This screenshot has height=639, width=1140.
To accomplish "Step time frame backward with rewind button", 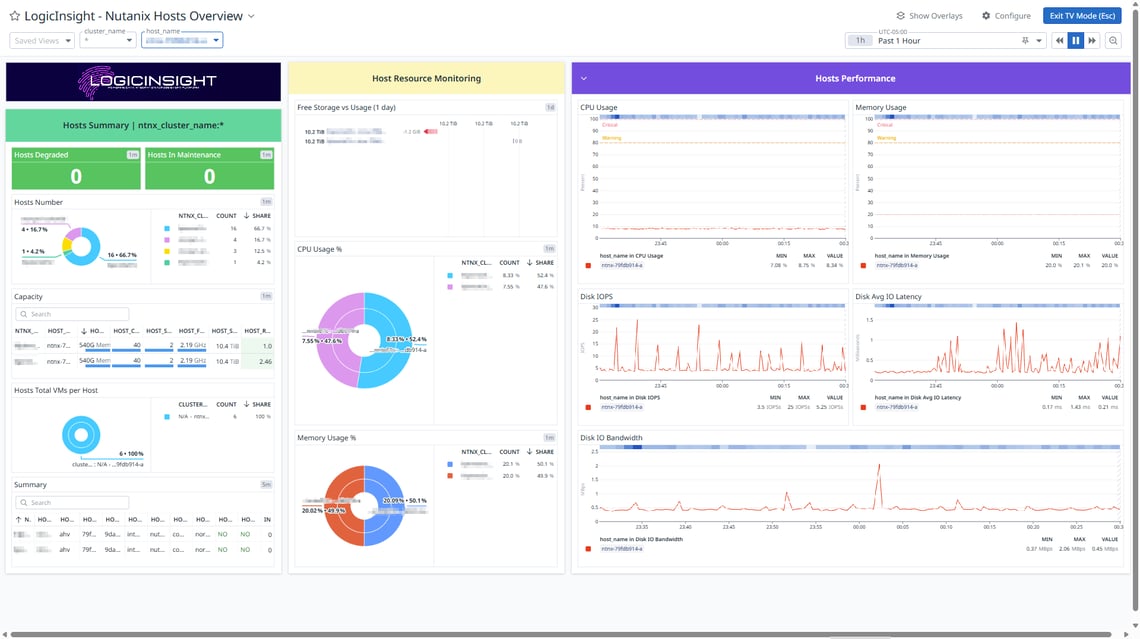I will tap(1059, 41).
